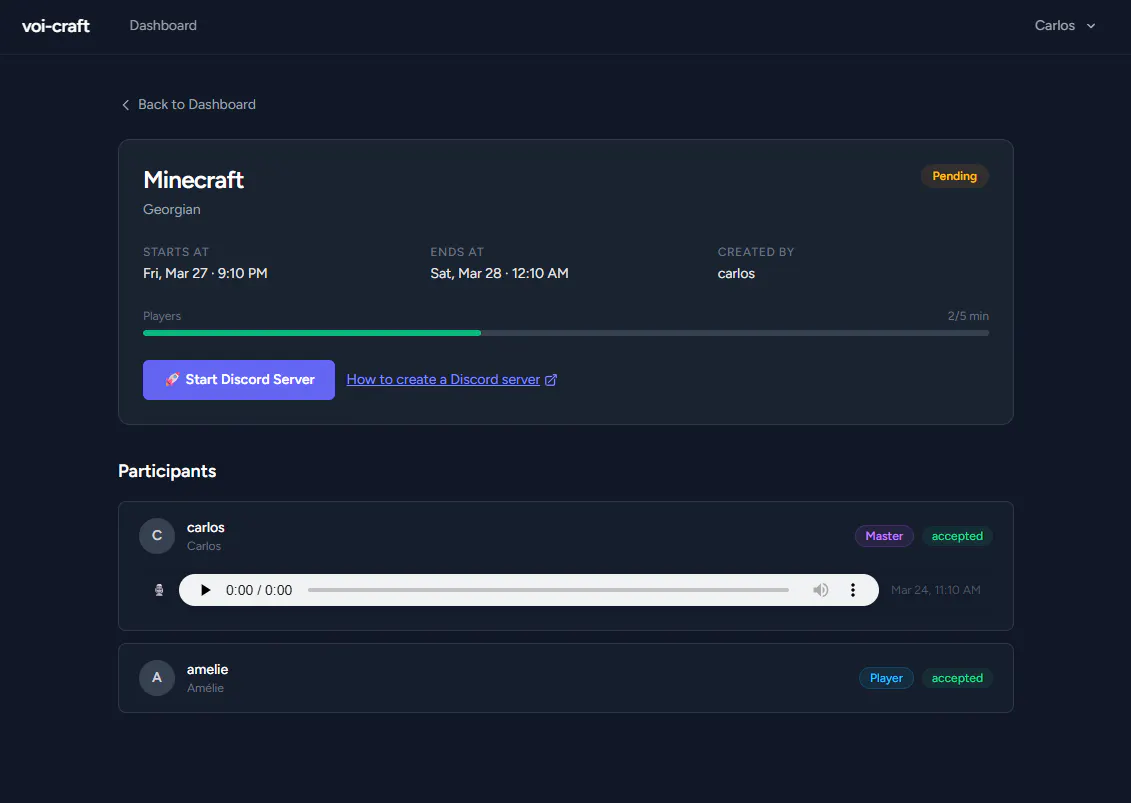Click the microphone icon beside player
The image size is (1131, 803).
tap(159, 590)
